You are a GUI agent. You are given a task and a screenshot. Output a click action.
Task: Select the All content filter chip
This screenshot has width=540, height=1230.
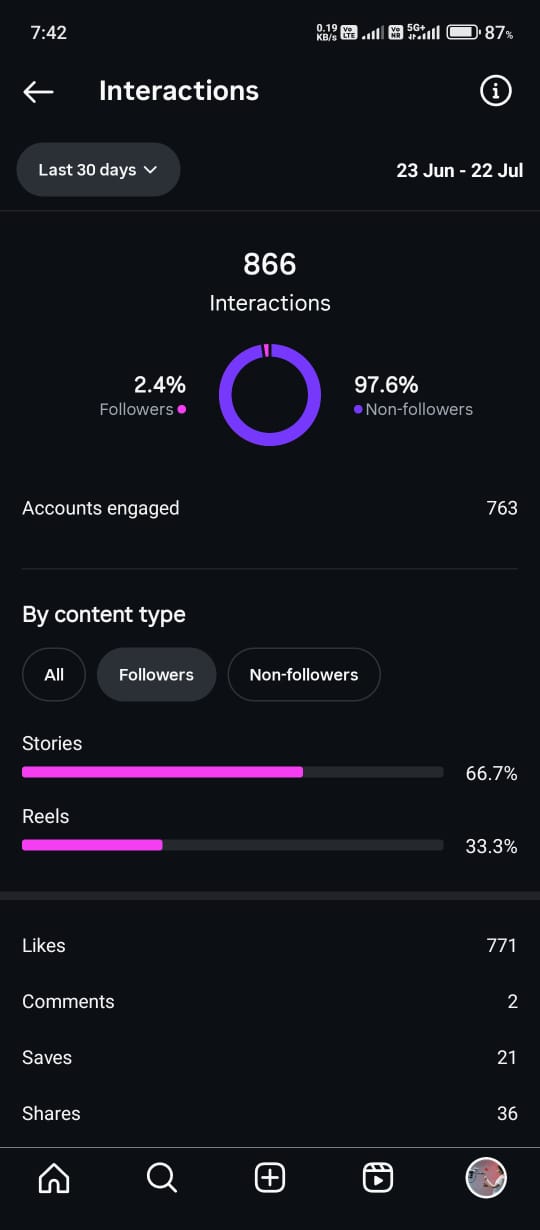54,675
